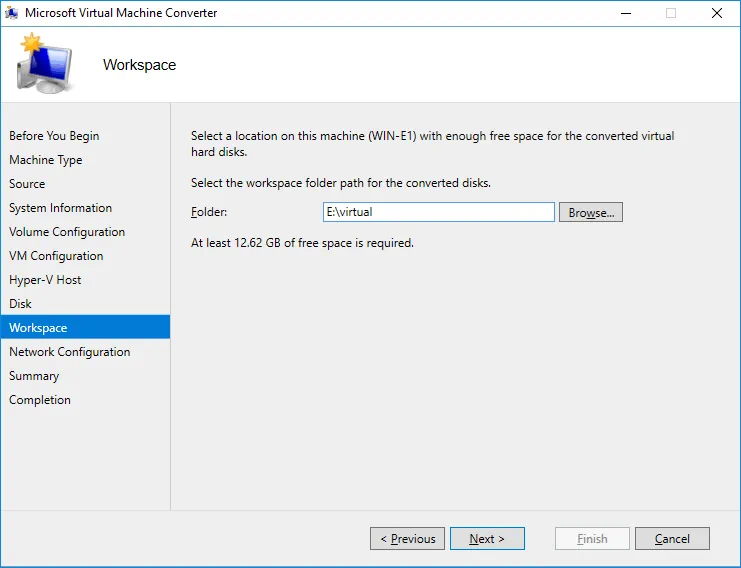Select the Completion step
Image resolution: width=741 pixels, height=568 pixels.
(40, 400)
